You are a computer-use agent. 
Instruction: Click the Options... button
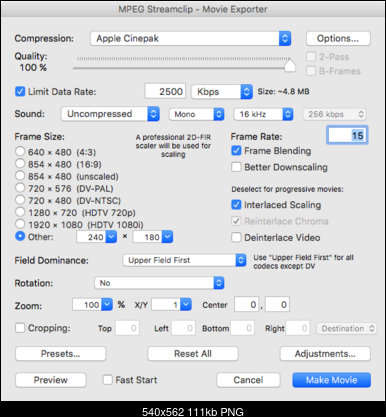coord(338,39)
